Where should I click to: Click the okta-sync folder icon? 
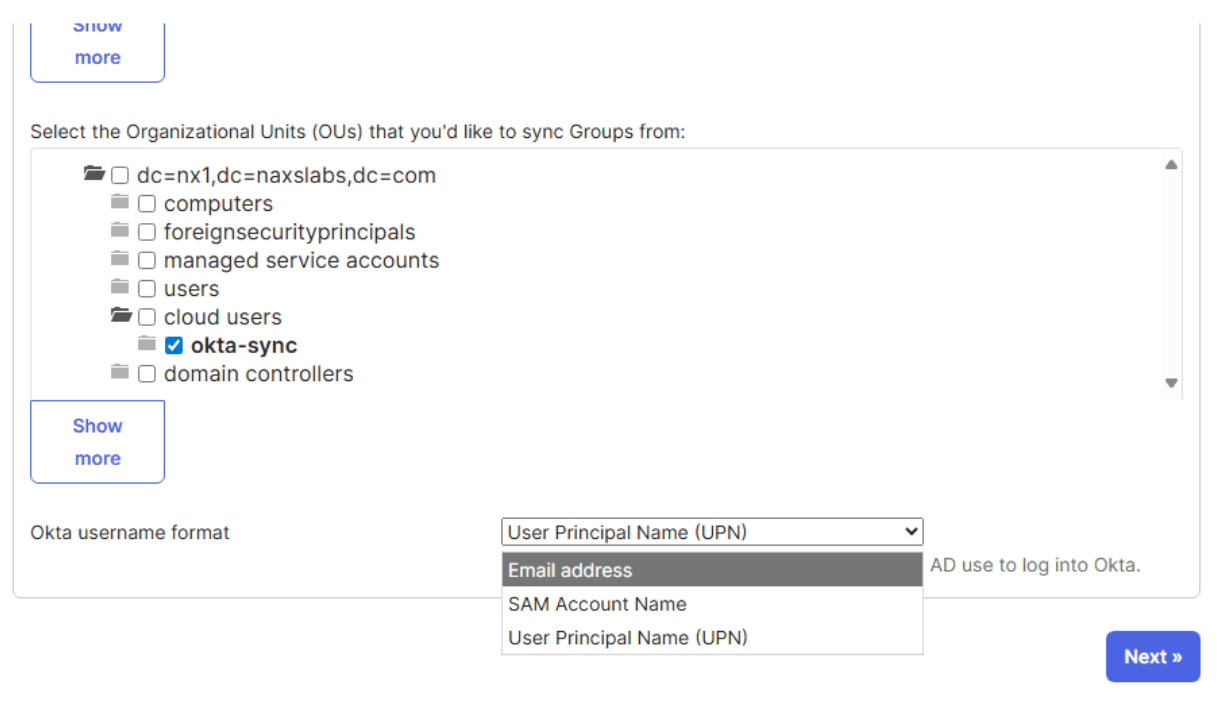[x=147, y=344]
